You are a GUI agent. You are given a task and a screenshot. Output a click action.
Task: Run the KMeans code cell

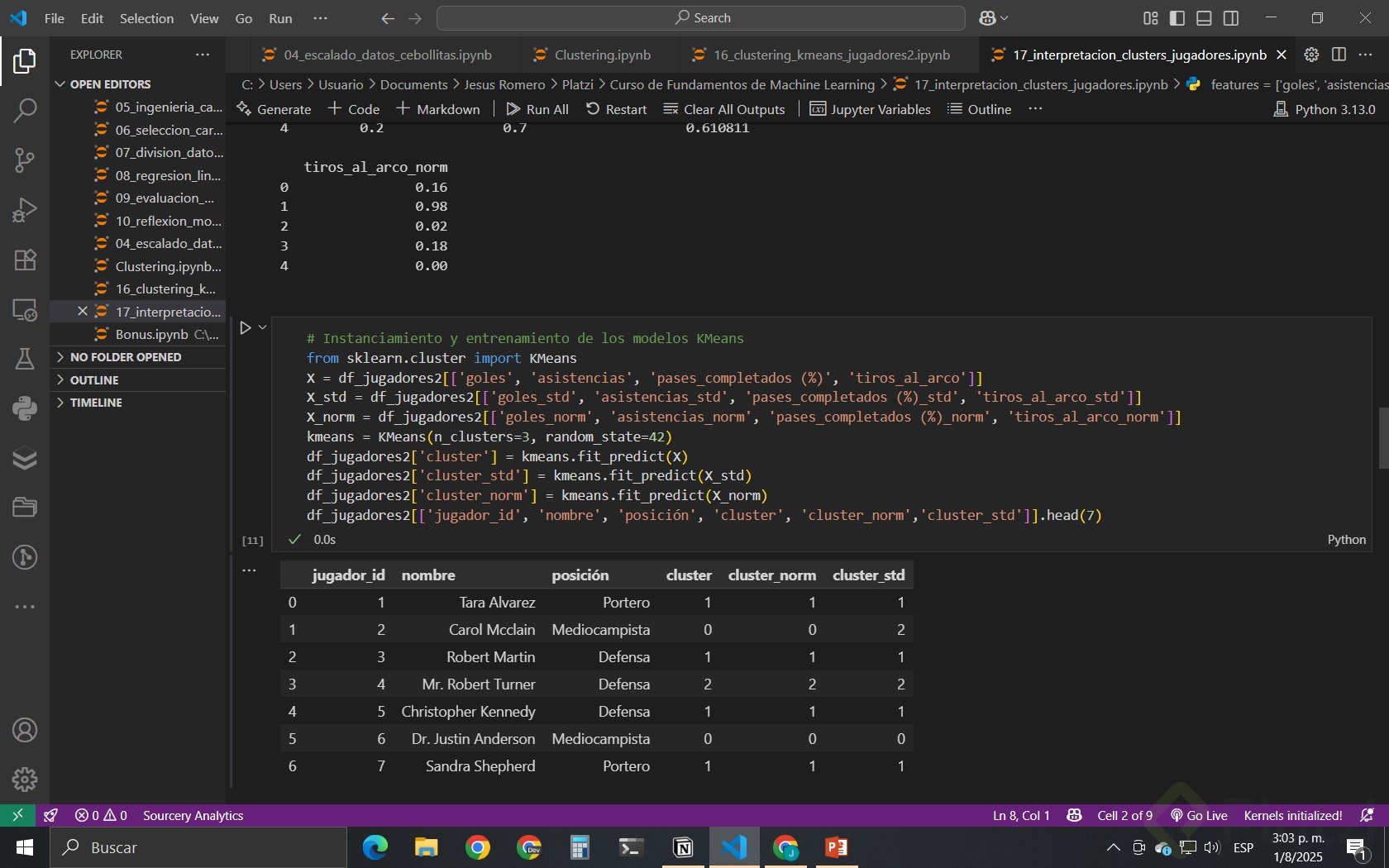click(246, 328)
